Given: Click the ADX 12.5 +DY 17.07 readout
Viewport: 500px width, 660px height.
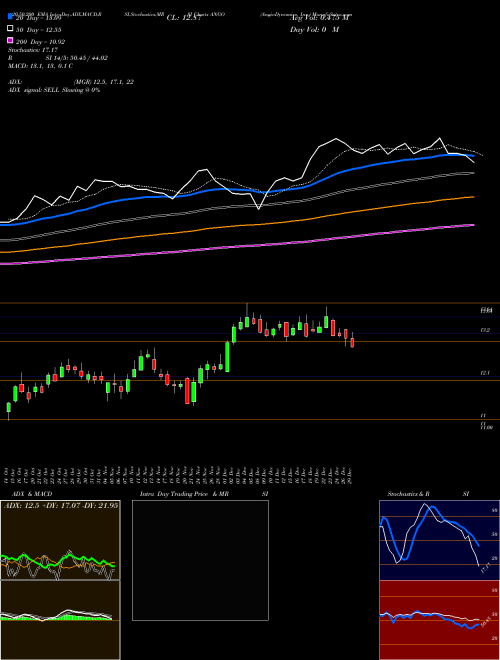Looking at the screenshot, I should click(61, 505).
